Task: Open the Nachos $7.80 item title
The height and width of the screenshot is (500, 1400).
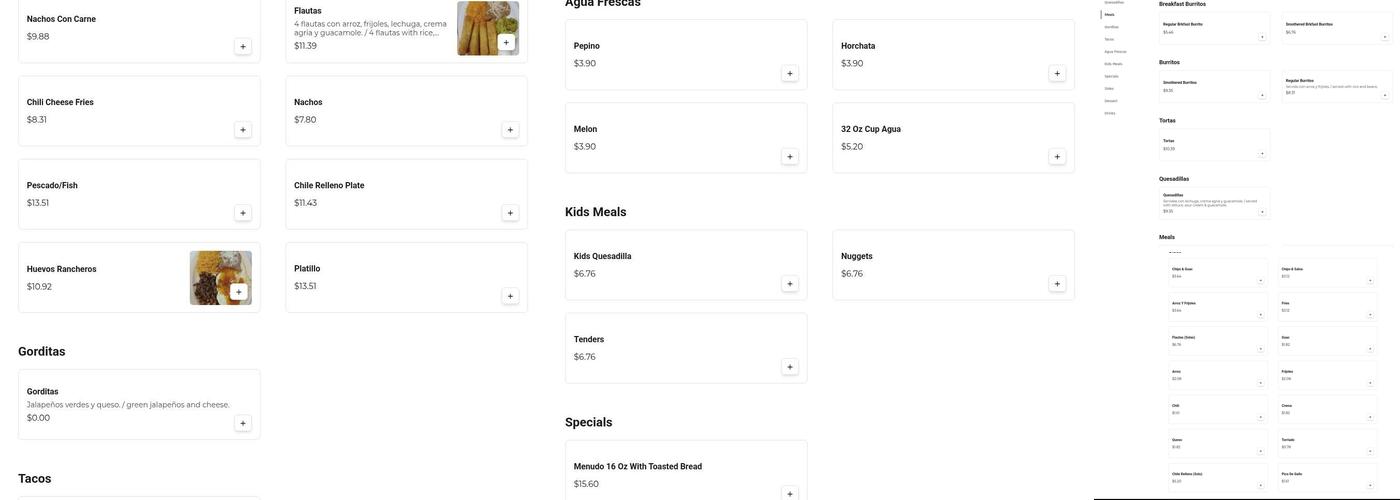Action: tap(308, 102)
